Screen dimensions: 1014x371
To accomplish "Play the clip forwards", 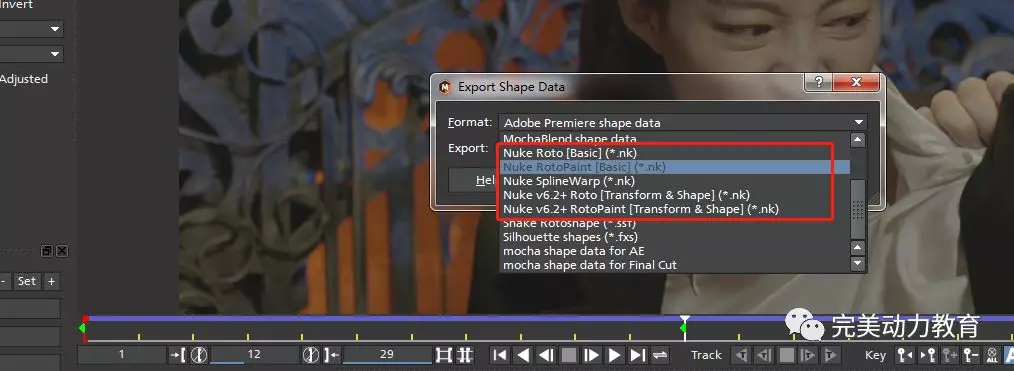I will coord(614,355).
